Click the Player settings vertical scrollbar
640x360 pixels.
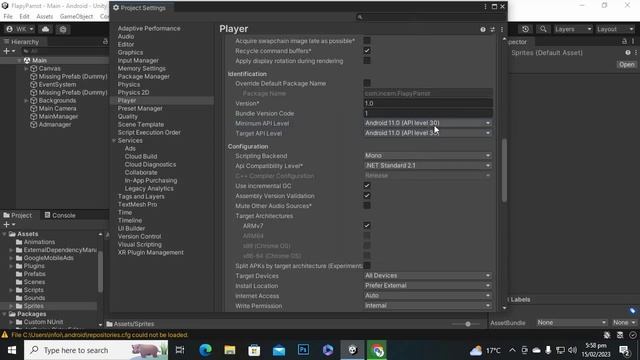pyautogui.click(x=504, y=170)
